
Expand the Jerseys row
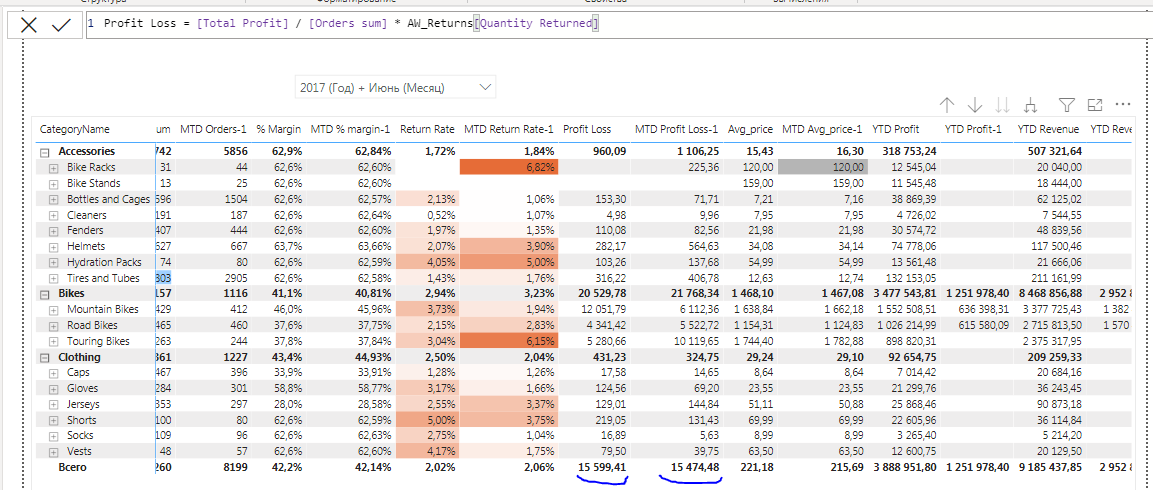pos(53,405)
